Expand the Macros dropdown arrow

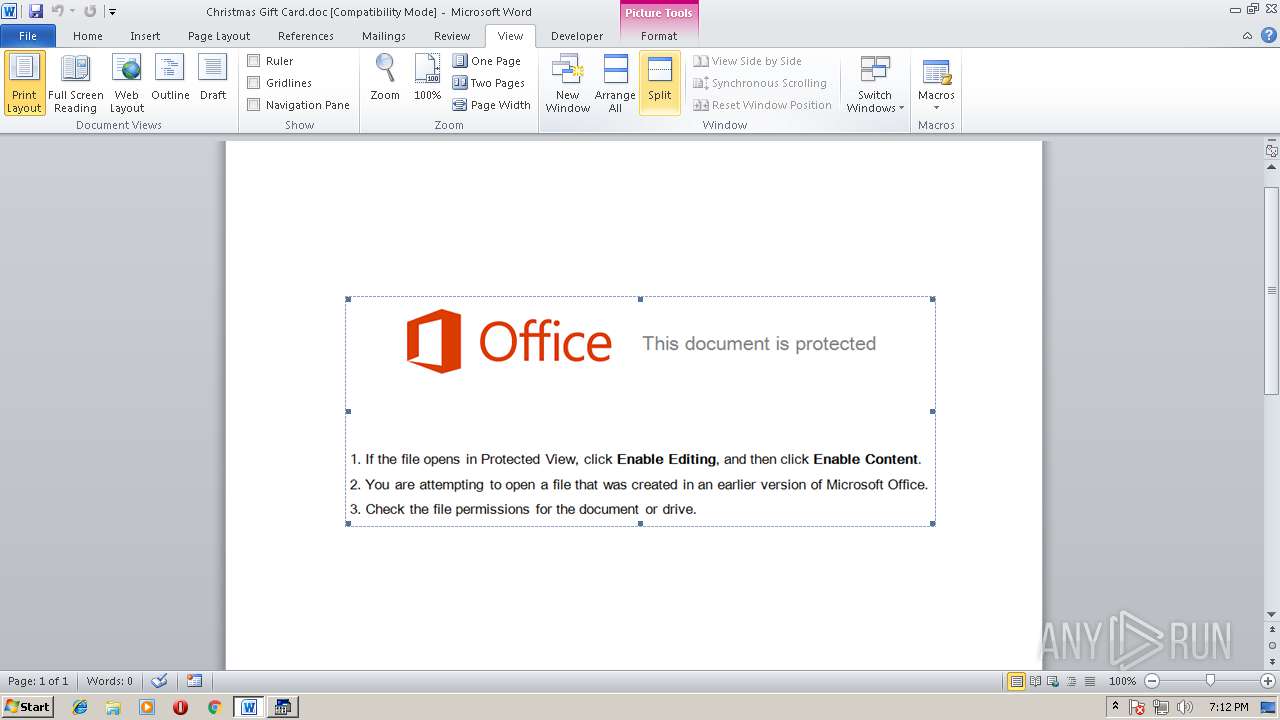936,108
